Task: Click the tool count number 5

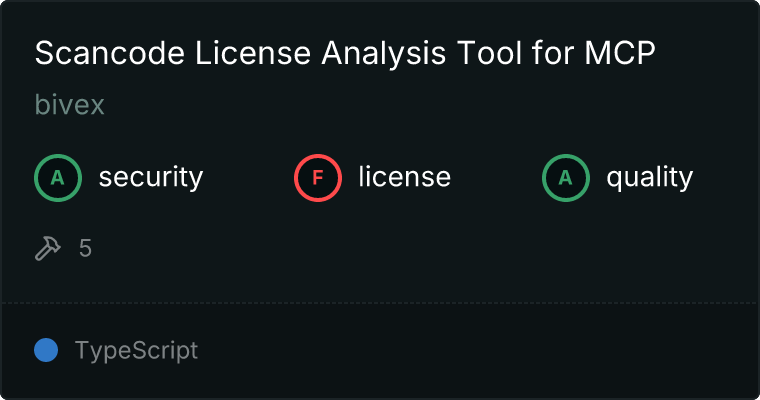Action: point(85,248)
